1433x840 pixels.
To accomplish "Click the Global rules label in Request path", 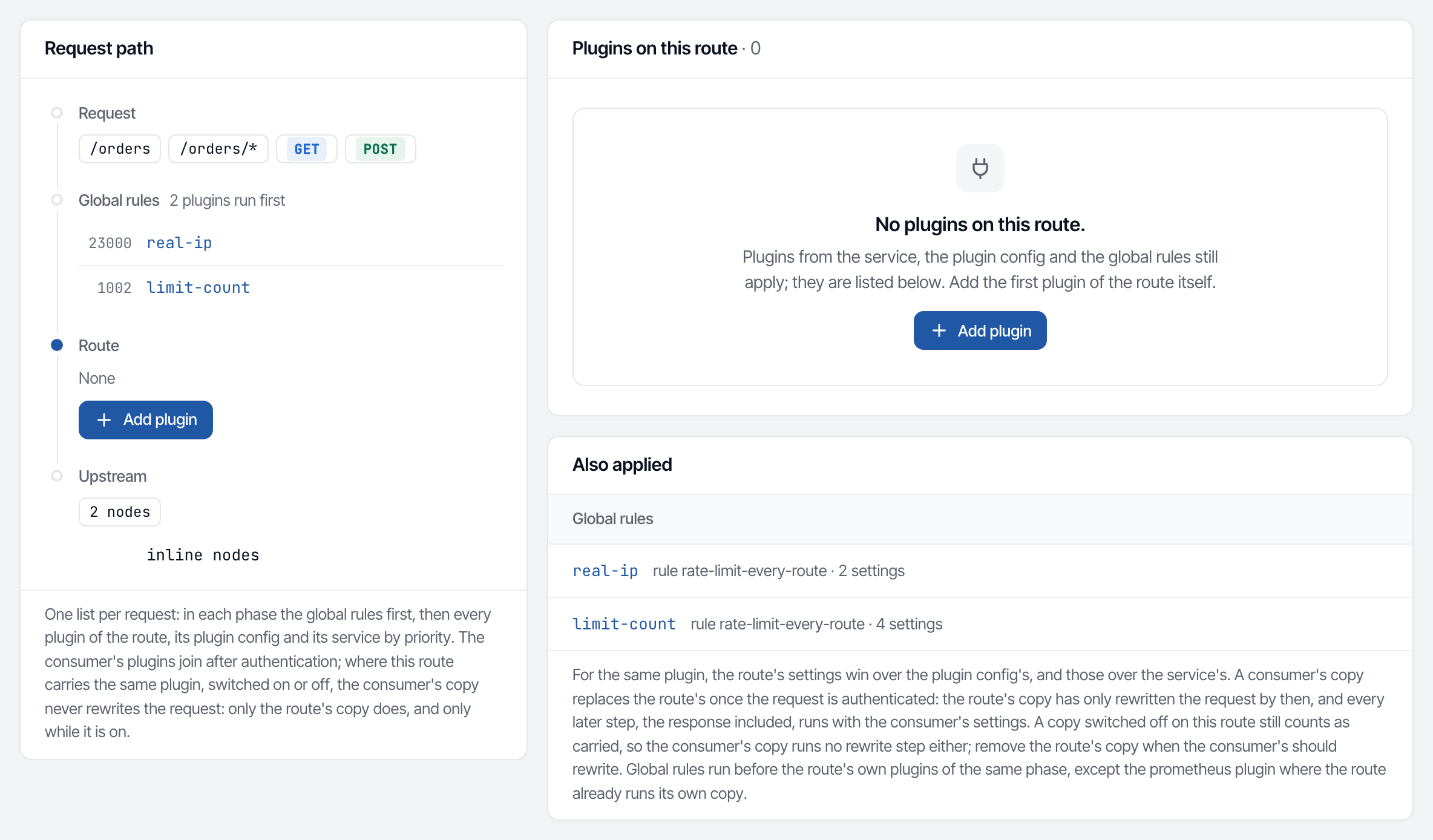I will 119,200.
